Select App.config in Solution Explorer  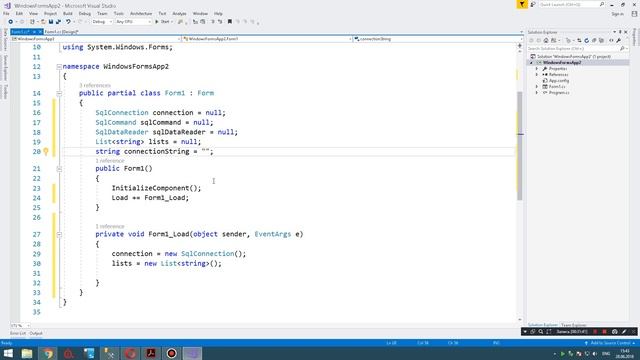tap(556, 81)
